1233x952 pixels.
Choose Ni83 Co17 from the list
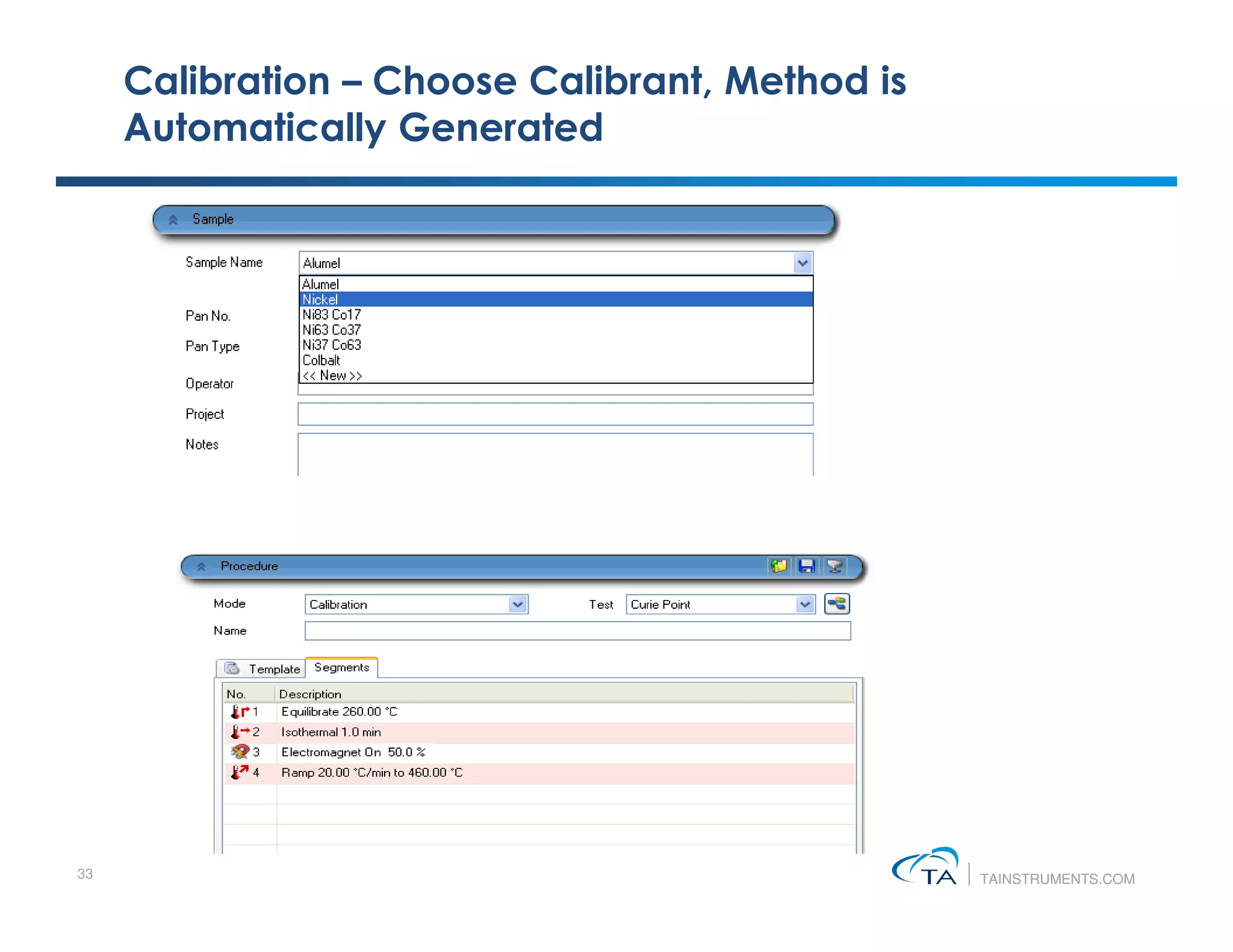(x=331, y=315)
